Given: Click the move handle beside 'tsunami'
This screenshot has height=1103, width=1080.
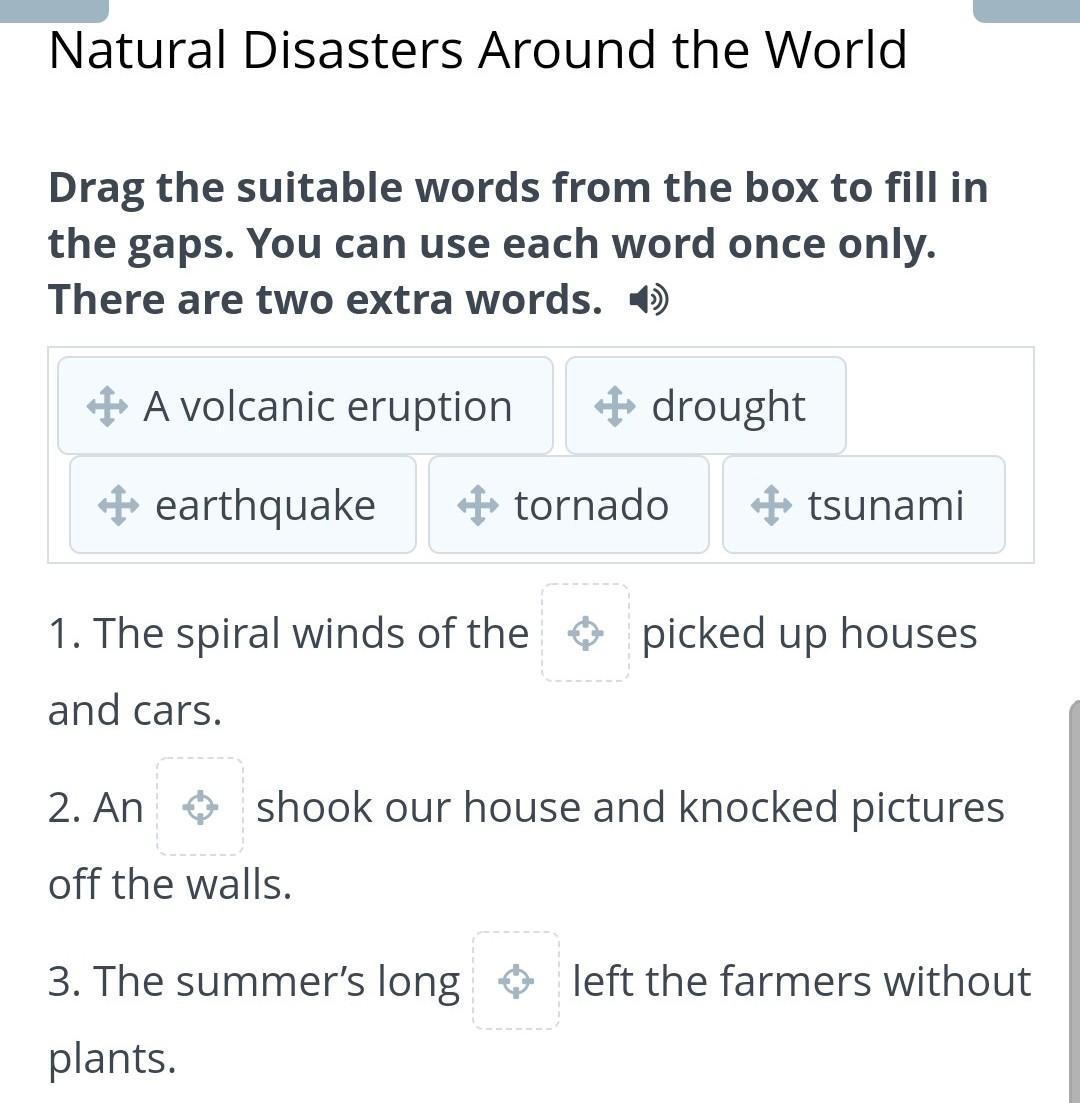Looking at the screenshot, I should (771, 506).
